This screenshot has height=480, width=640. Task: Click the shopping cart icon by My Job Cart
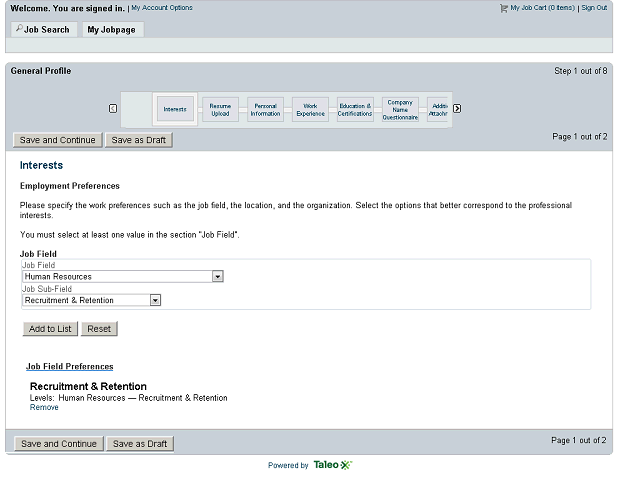[504, 8]
